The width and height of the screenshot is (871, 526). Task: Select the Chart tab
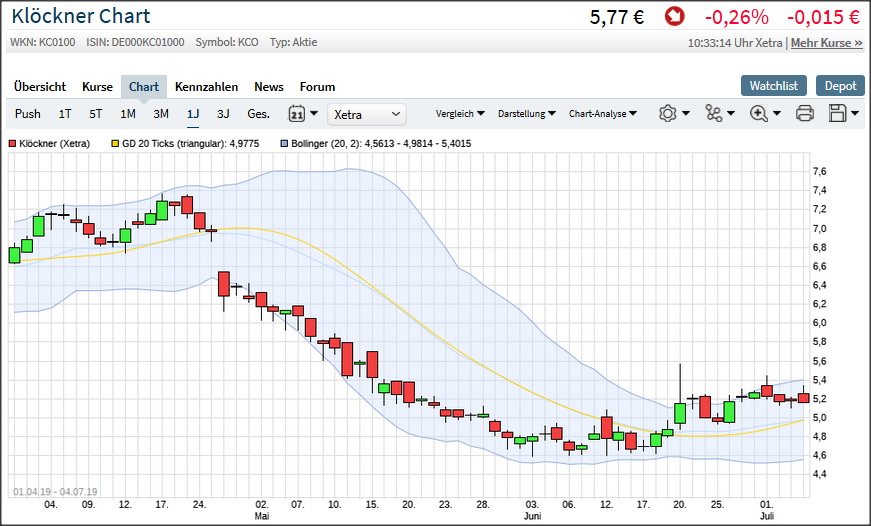coord(144,87)
